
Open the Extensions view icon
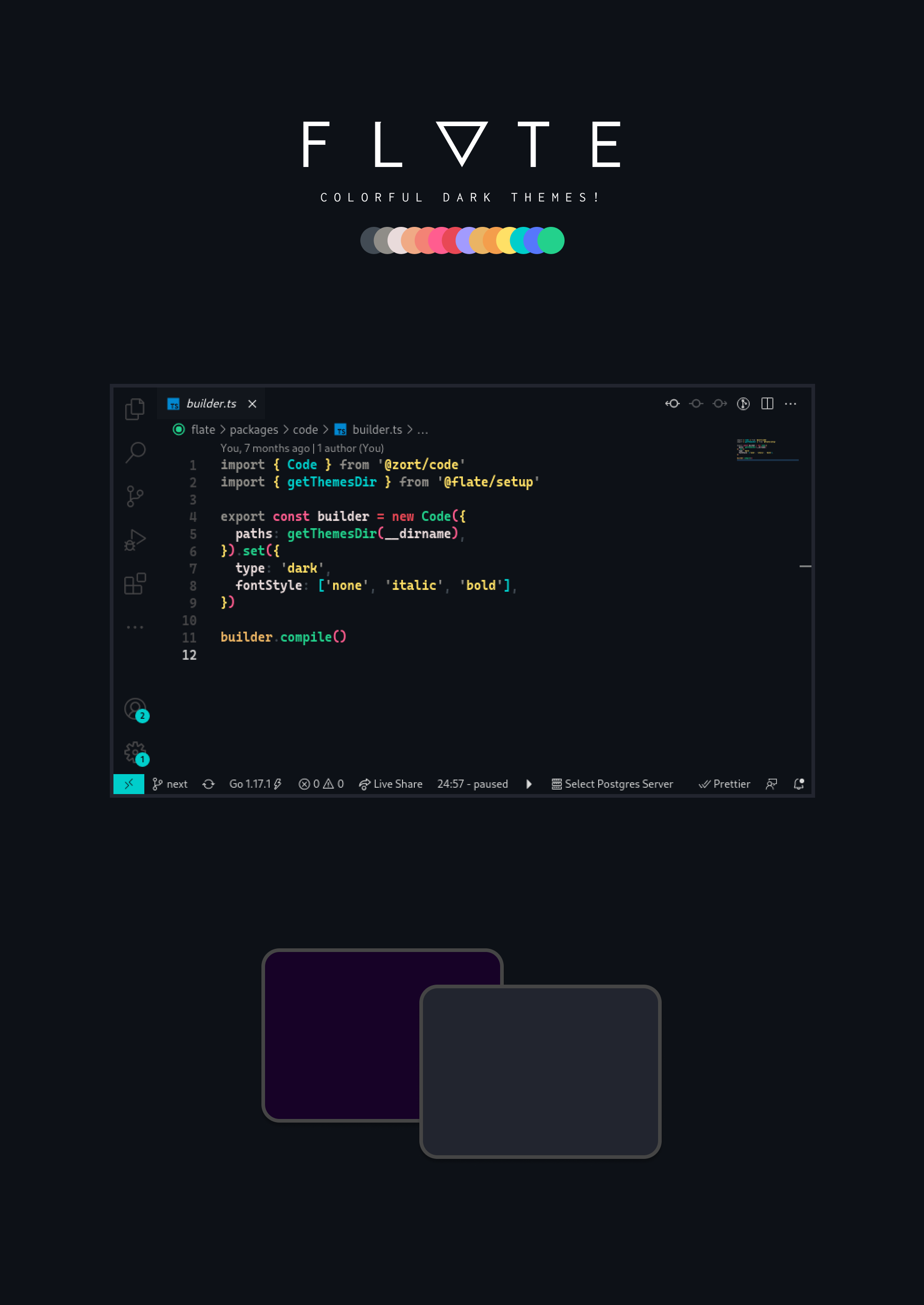coord(135,584)
